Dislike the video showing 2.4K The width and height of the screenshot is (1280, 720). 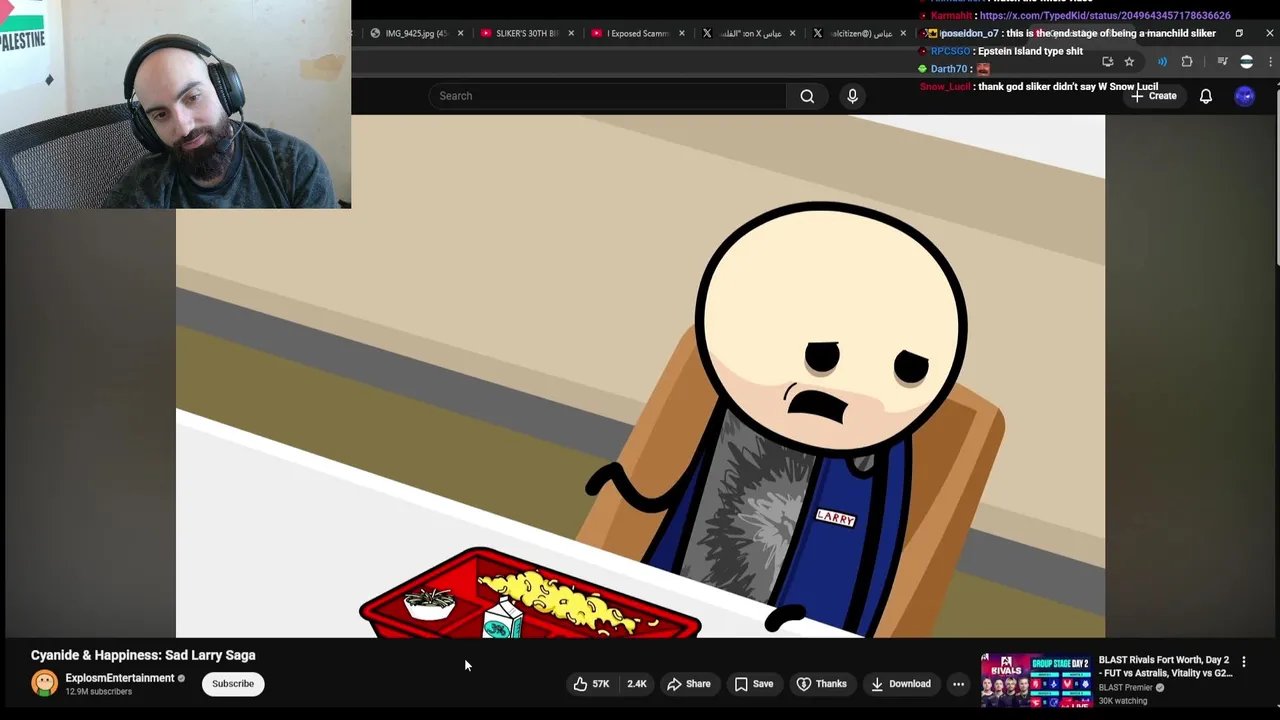(x=637, y=684)
